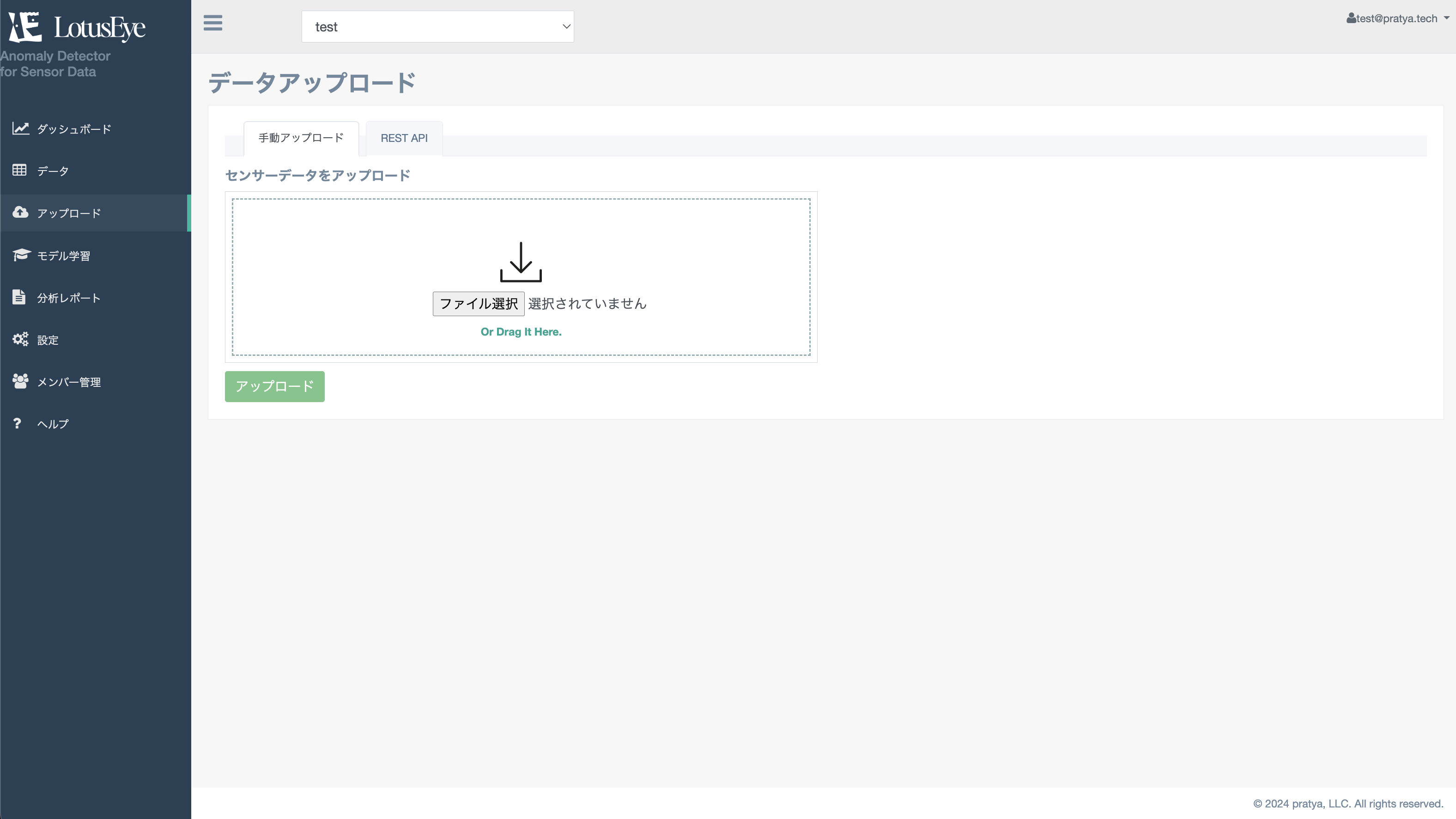Open the test project dropdown

pos(437,27)
